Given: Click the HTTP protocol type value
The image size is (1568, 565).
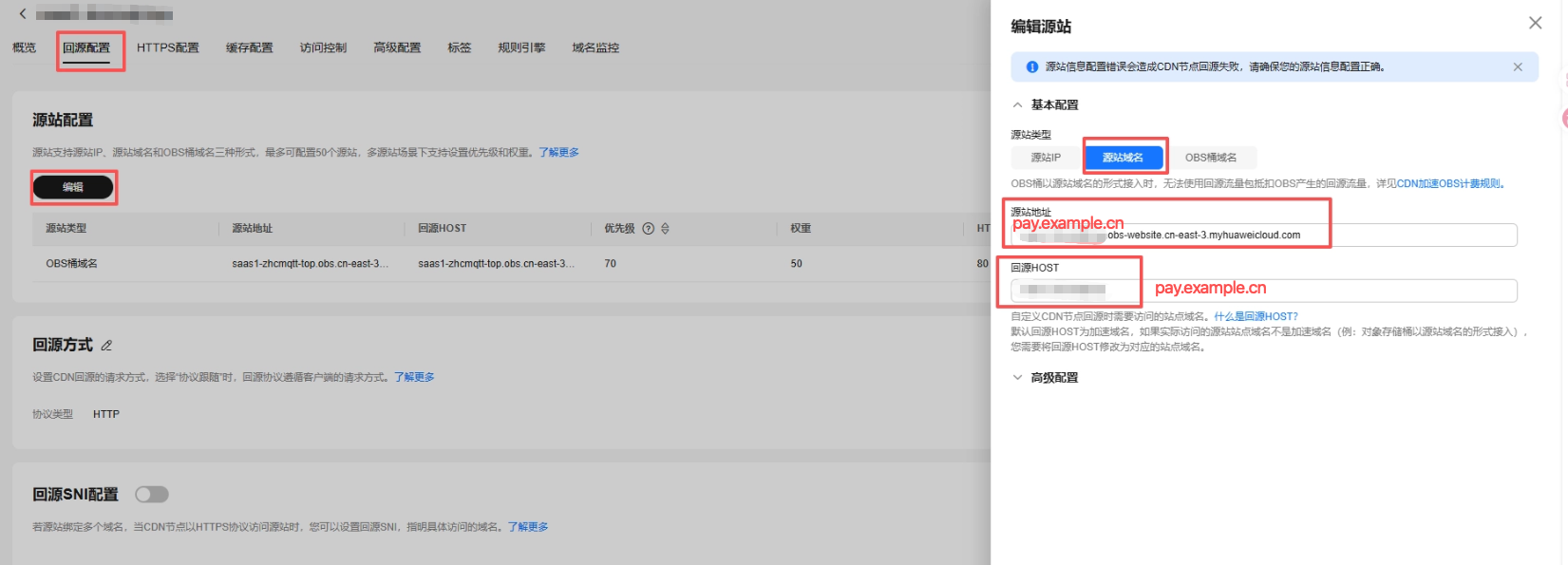Looking at the screenshot, I should (106, 414).
